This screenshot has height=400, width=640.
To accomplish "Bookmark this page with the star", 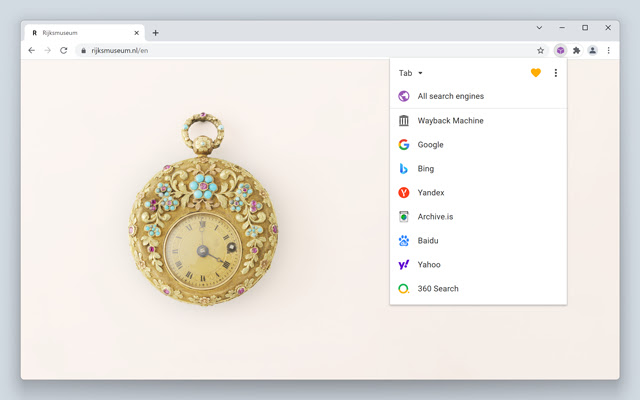I will (x=540, y=50).
